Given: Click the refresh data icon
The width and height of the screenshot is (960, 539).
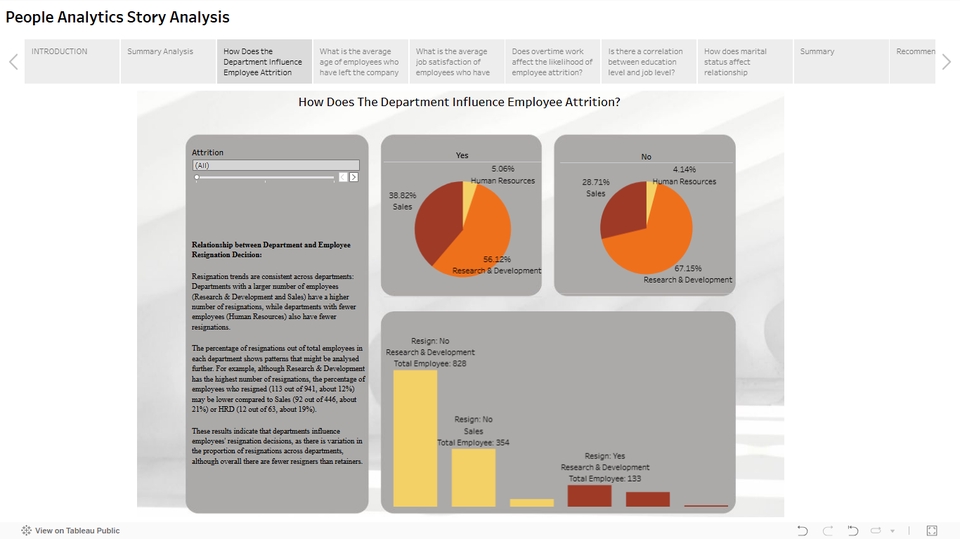Looking at the screenshot, I should 877,530.
